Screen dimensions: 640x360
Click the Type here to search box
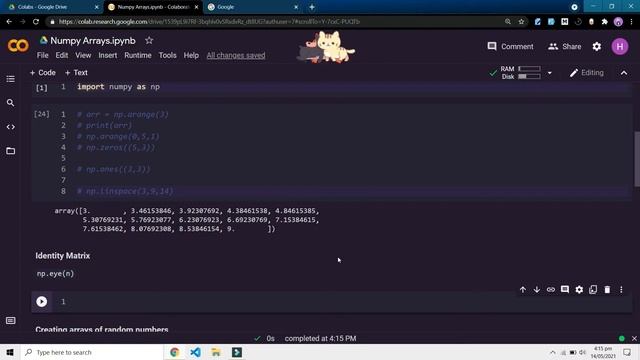[x=92, y=352]
